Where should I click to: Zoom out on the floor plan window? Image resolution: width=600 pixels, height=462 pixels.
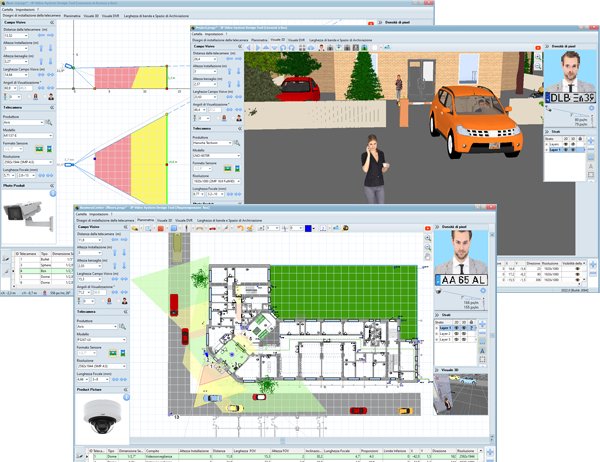[x=428, y=247]
